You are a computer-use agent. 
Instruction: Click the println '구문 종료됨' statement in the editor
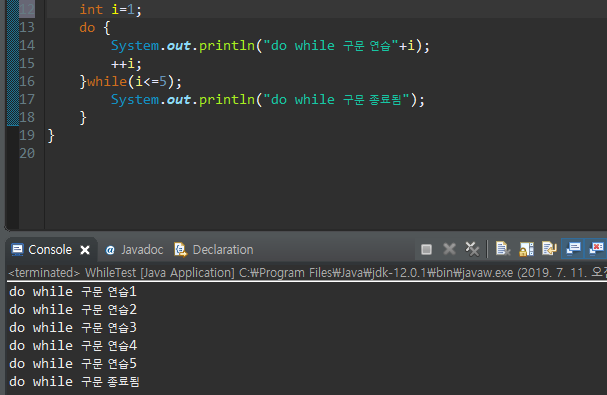pyautogui.click(x=268, y=100)
